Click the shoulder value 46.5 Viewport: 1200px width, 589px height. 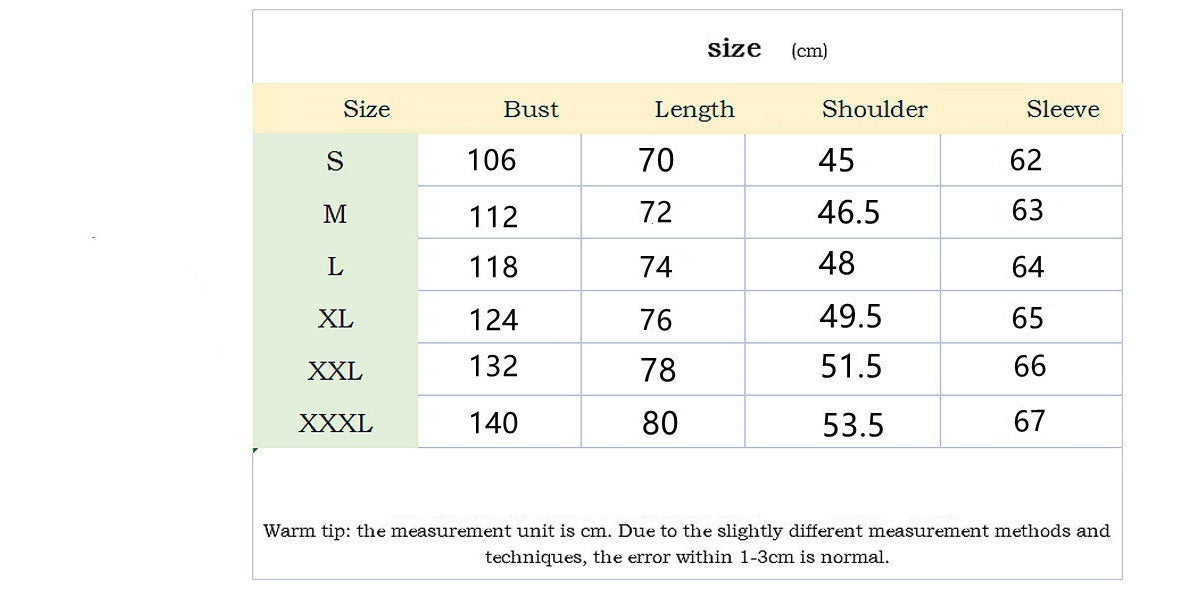coord(849,212)
